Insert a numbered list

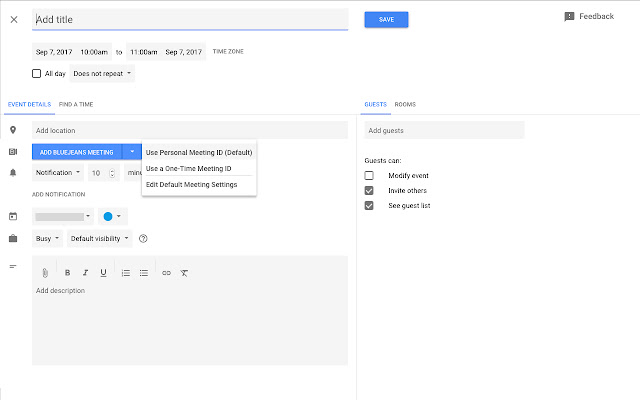click(x=125, y=272)
